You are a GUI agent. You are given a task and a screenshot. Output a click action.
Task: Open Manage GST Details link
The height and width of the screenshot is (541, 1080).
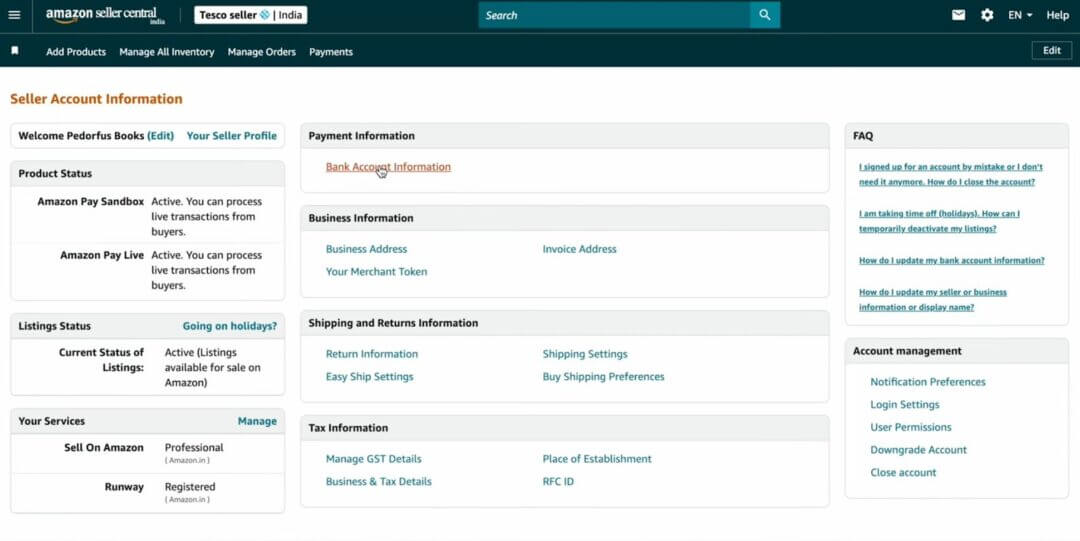(x=373, y=458)
